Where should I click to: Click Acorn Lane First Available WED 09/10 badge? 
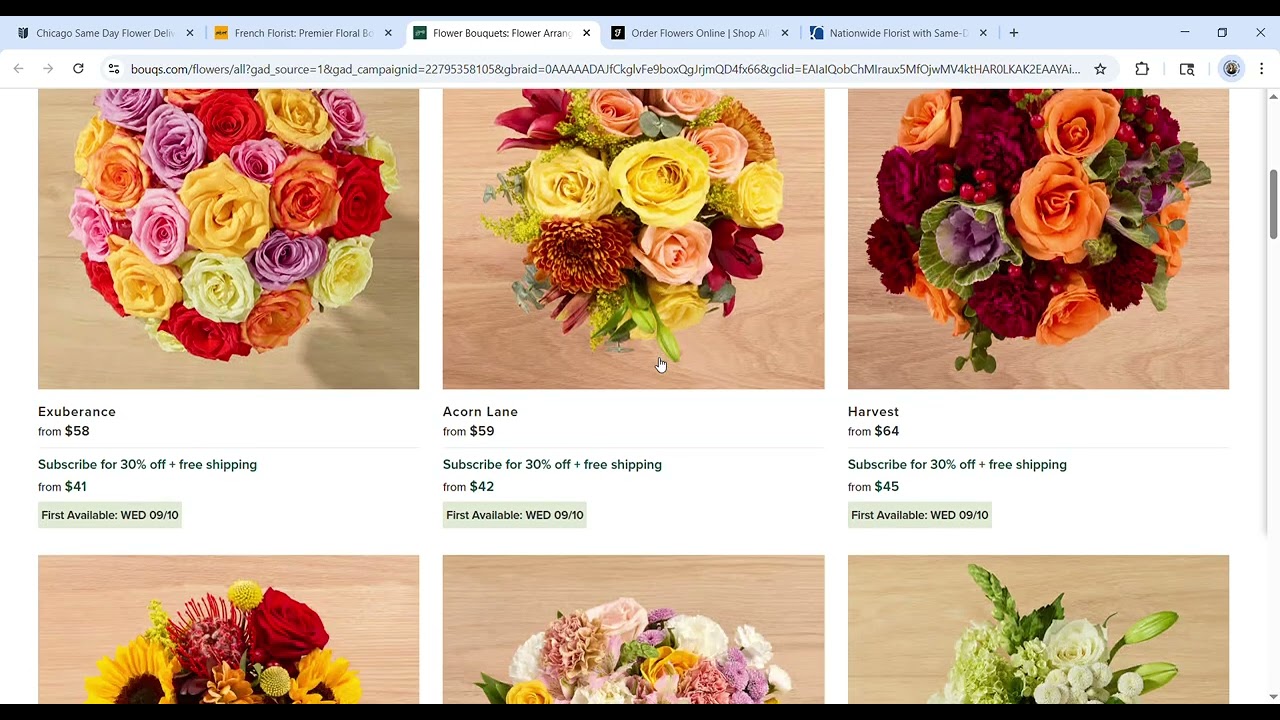click(515, 515)
